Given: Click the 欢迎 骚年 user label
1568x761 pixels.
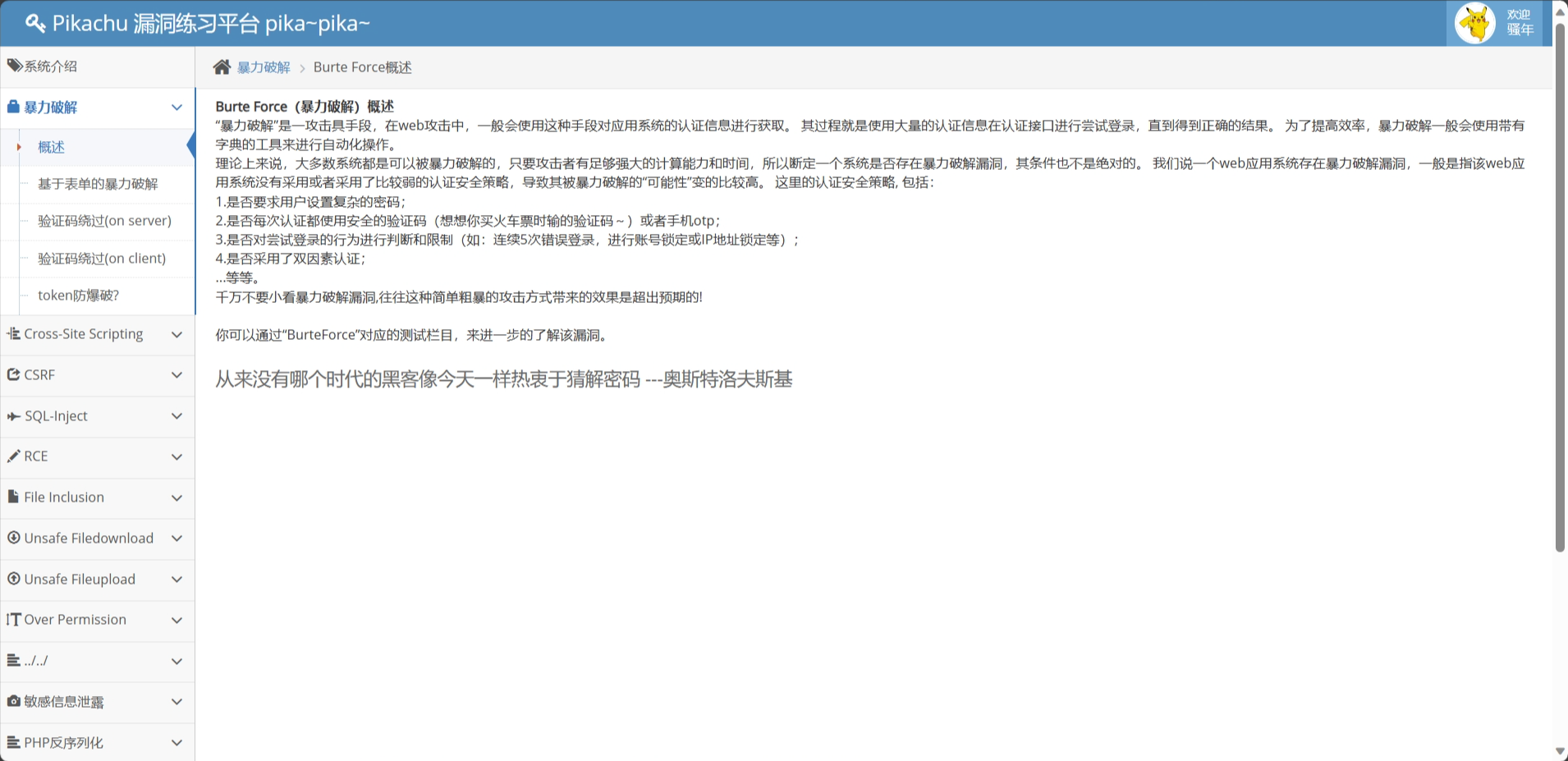Looking at the screenshot, I should click(x=1520, y=22).
